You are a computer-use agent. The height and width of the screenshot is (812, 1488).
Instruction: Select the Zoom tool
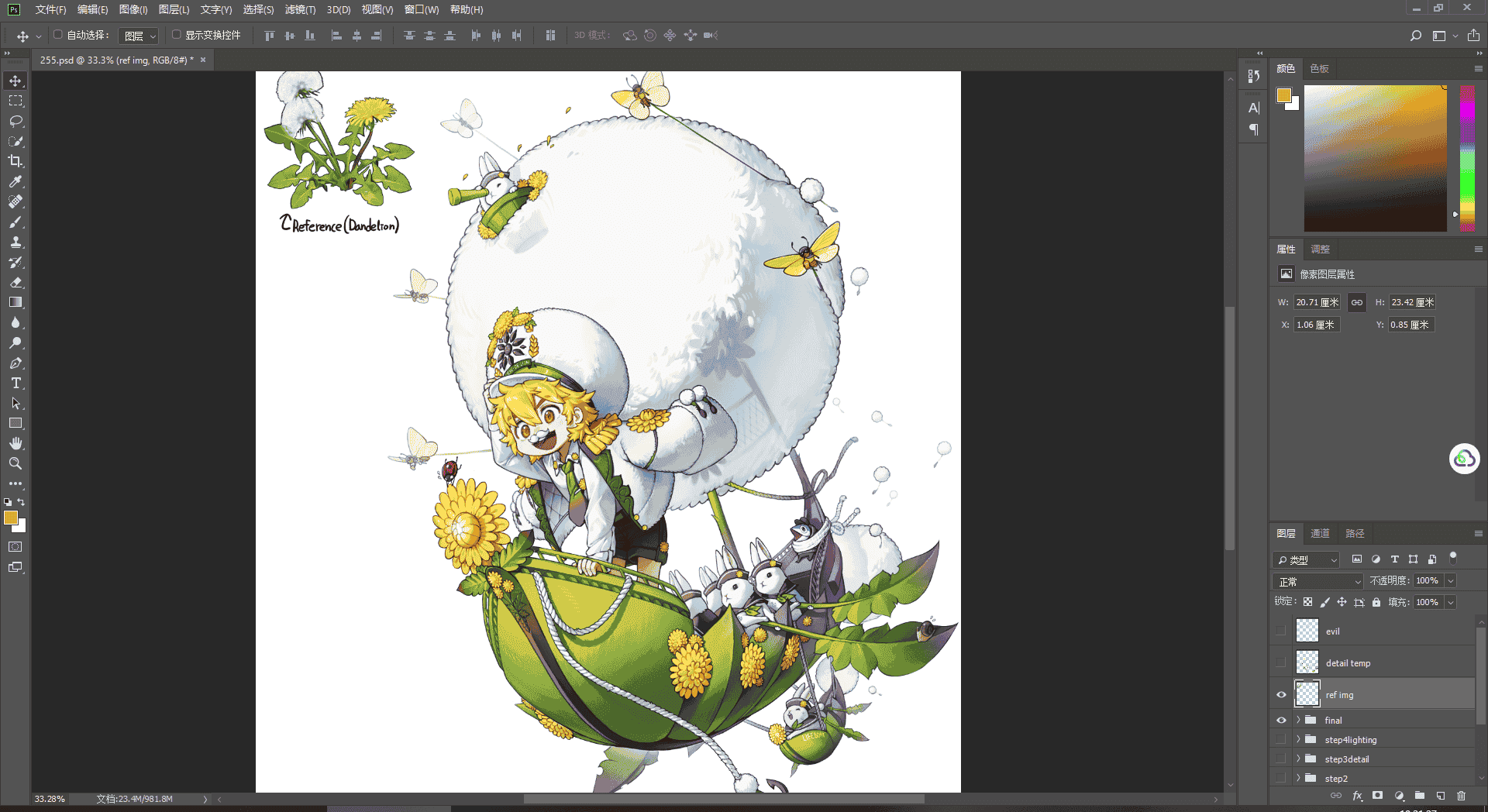15,463
